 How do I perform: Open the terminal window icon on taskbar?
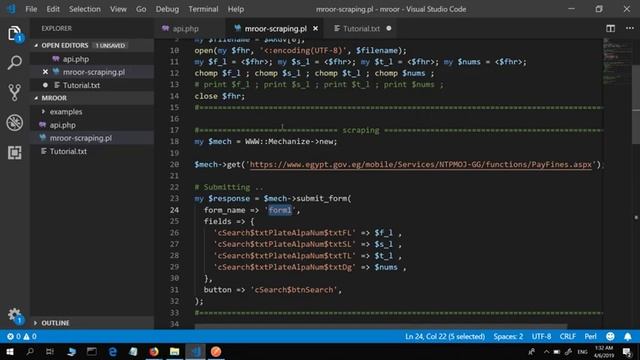(x=91, y=351)
